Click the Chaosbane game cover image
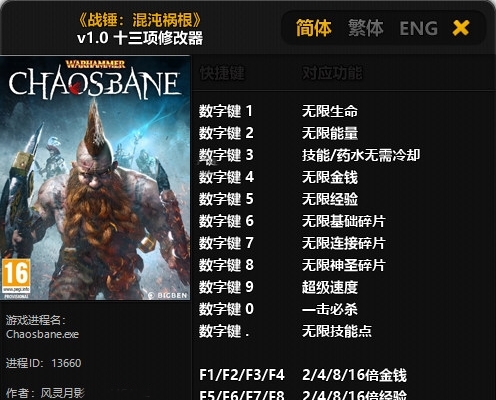The width and height of the screenshot is (496, 400). coord(95,178)
